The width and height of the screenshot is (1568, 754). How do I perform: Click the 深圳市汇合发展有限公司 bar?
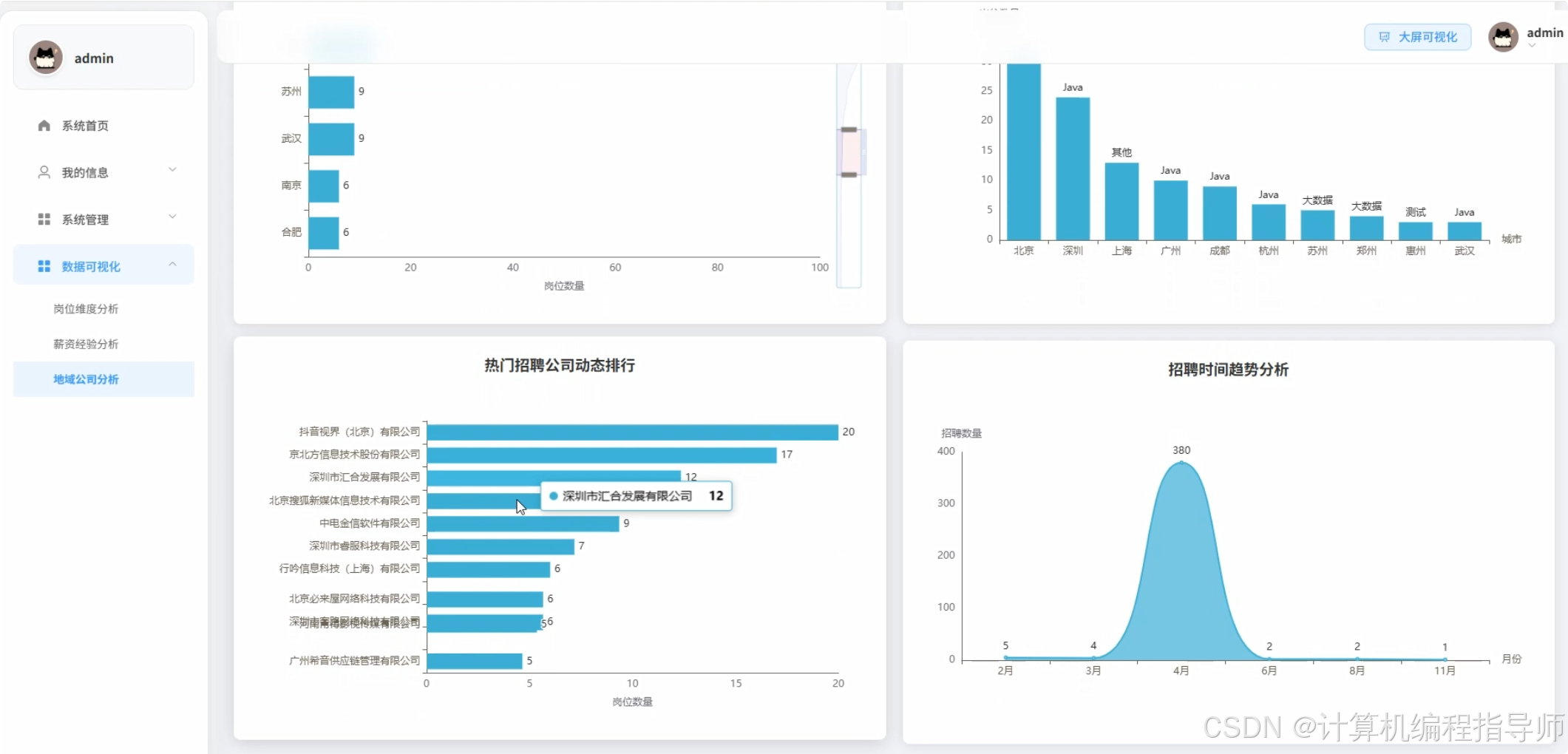pyautogui.click(x=554, y=478)
